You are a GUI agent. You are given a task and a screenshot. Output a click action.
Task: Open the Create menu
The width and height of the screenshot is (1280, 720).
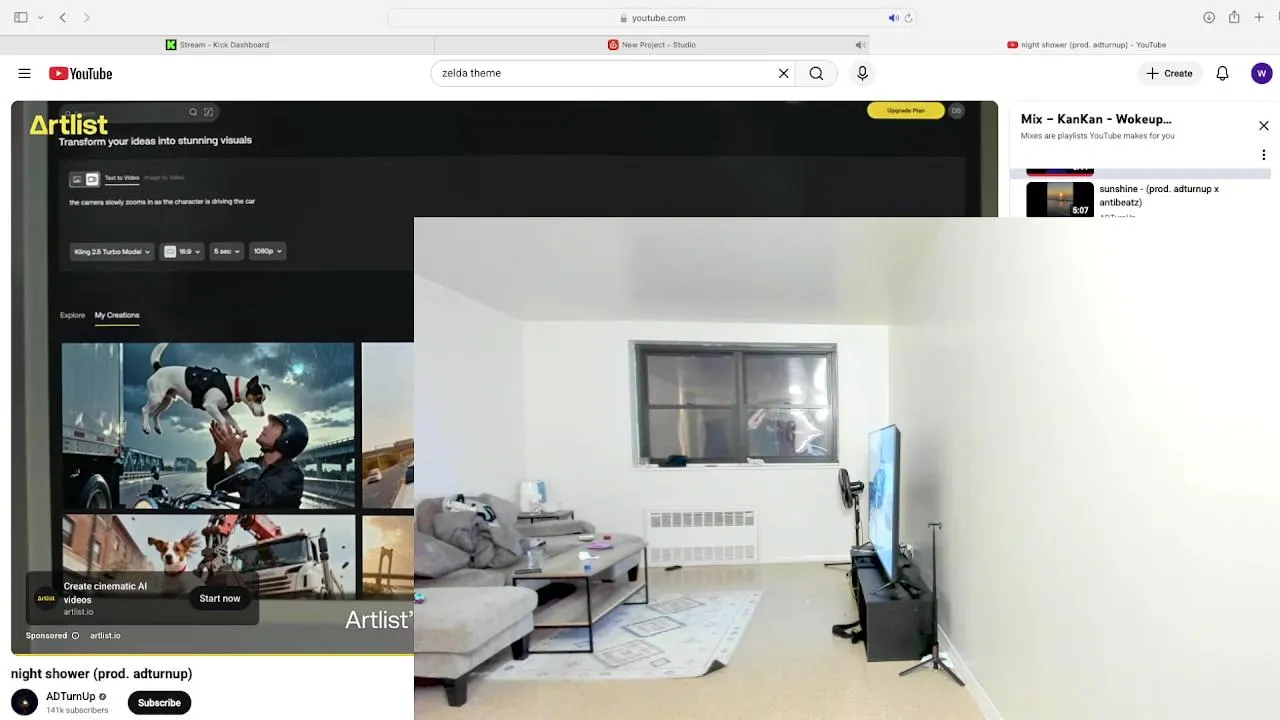click(x=1169, y=73)
